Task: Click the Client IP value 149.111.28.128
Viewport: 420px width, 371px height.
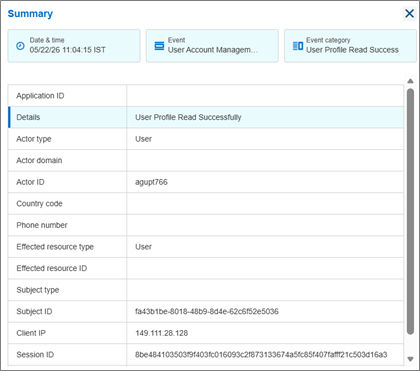Action: click(x=162, y=333)
